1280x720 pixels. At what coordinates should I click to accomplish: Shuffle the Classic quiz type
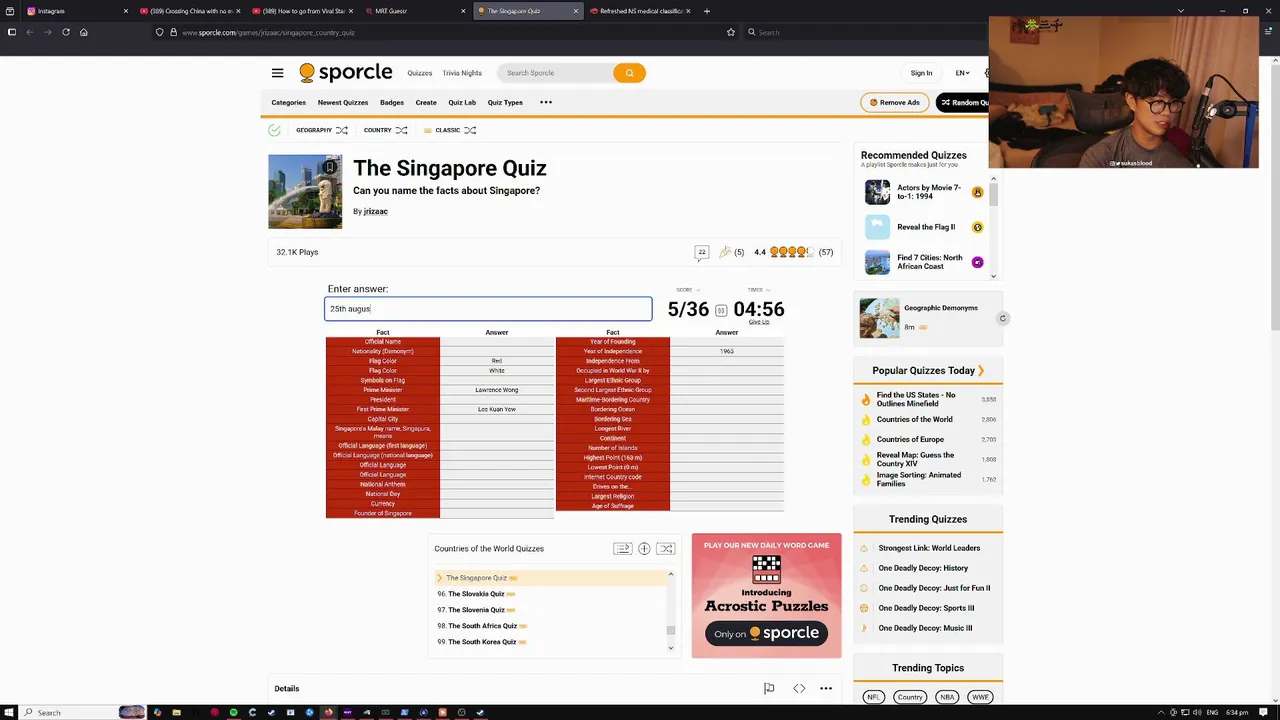(470, 130)
